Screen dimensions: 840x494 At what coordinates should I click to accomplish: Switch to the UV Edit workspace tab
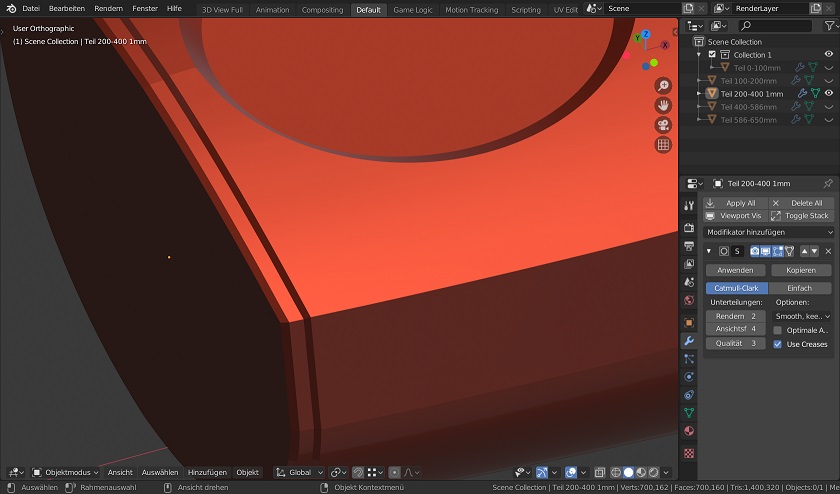[x=565, y=9]
